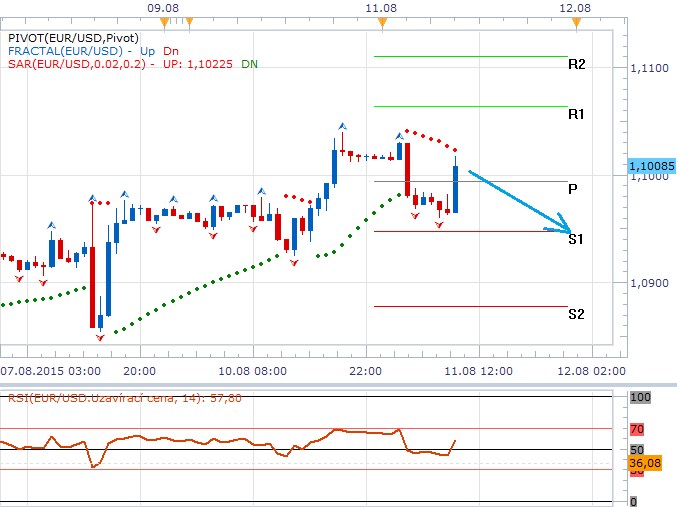Click the orange date marker under 09.08

pos(190,20)
